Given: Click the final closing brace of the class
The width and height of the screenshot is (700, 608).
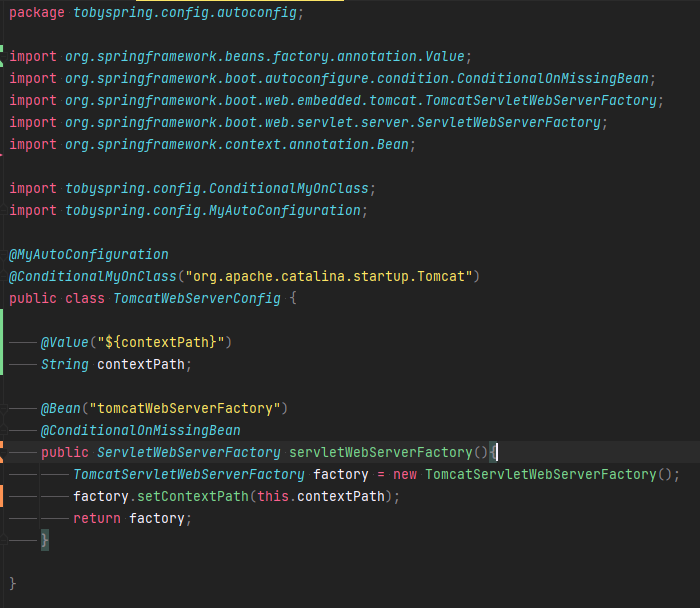Looking at the screenshot, I should 12,584.
